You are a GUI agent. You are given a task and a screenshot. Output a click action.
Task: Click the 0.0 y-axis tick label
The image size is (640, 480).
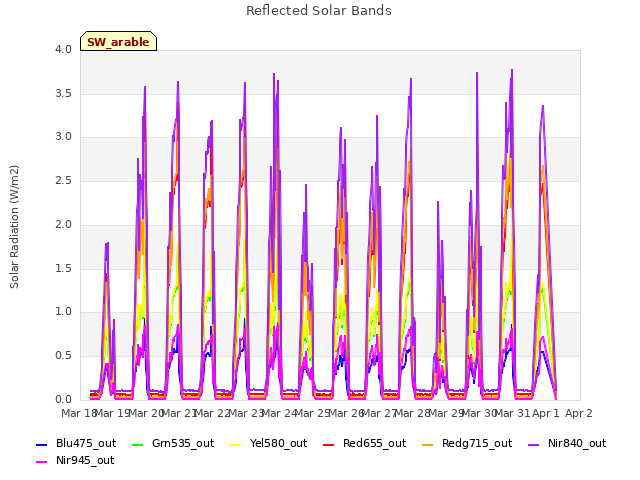[63, 399]
